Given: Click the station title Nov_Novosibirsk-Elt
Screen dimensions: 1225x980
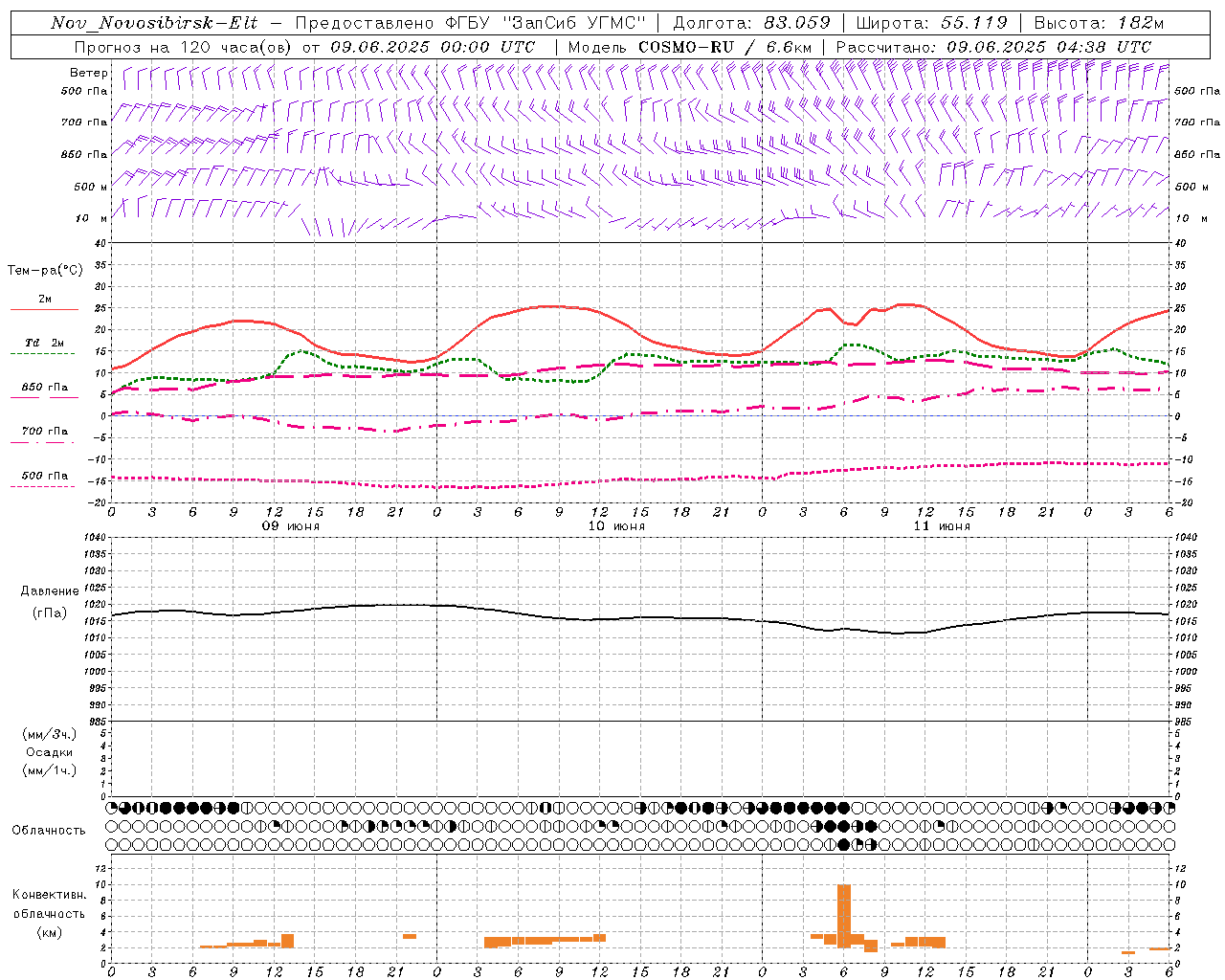Looking at the screenshot, I should [x=154, y=23].
